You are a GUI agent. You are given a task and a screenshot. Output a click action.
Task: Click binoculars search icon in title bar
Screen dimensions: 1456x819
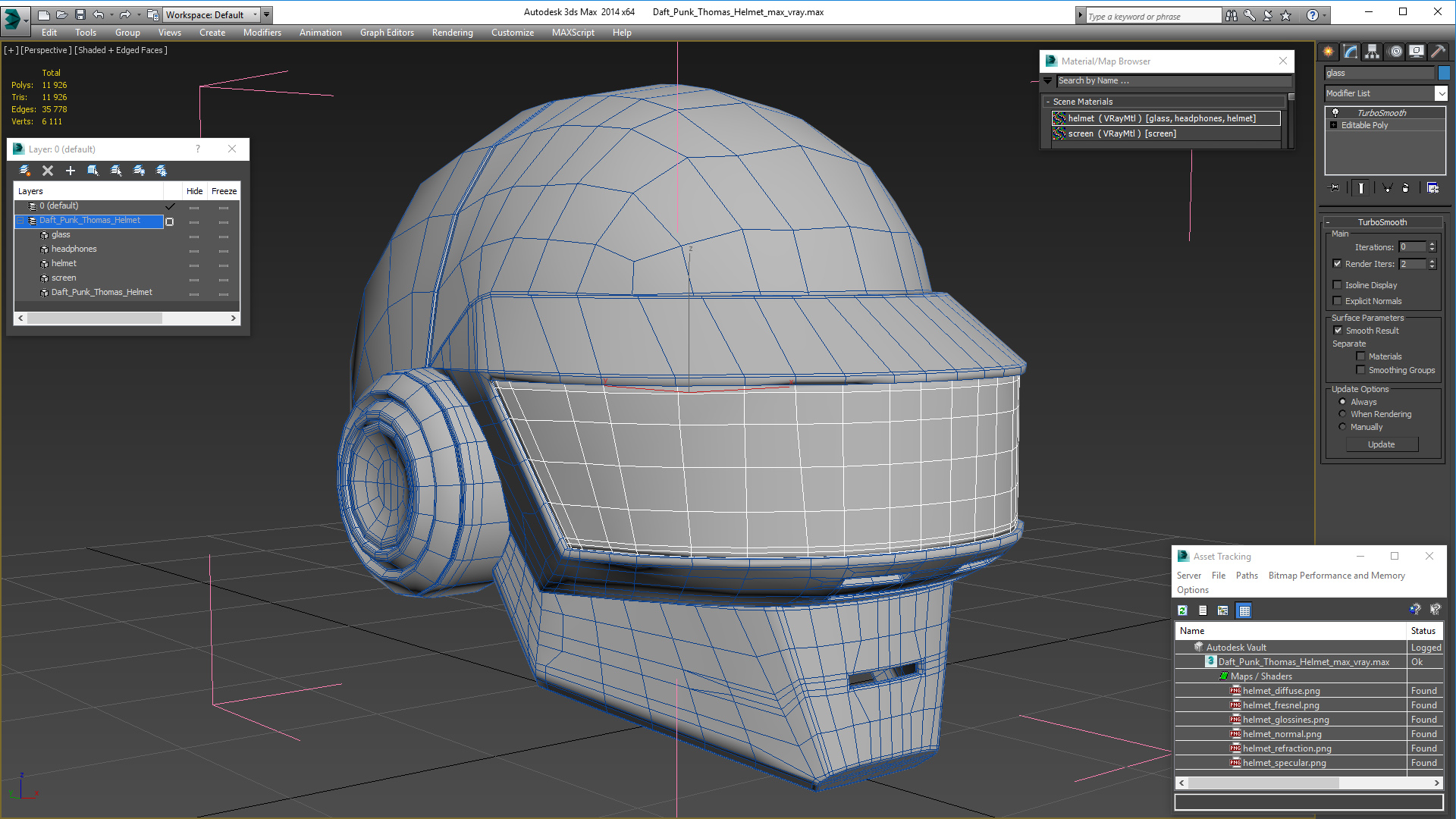point(1232,15)
